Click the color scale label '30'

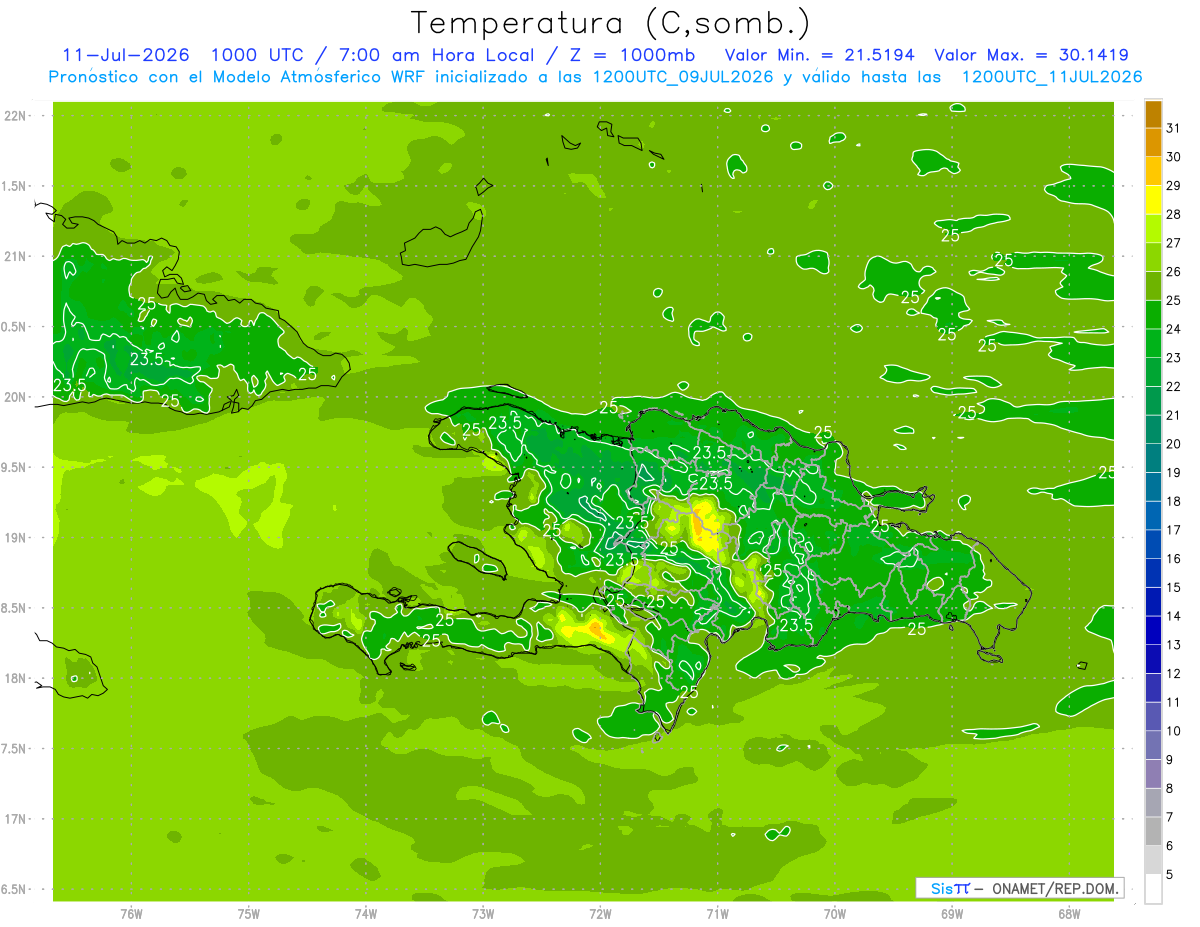point(1174,157)
